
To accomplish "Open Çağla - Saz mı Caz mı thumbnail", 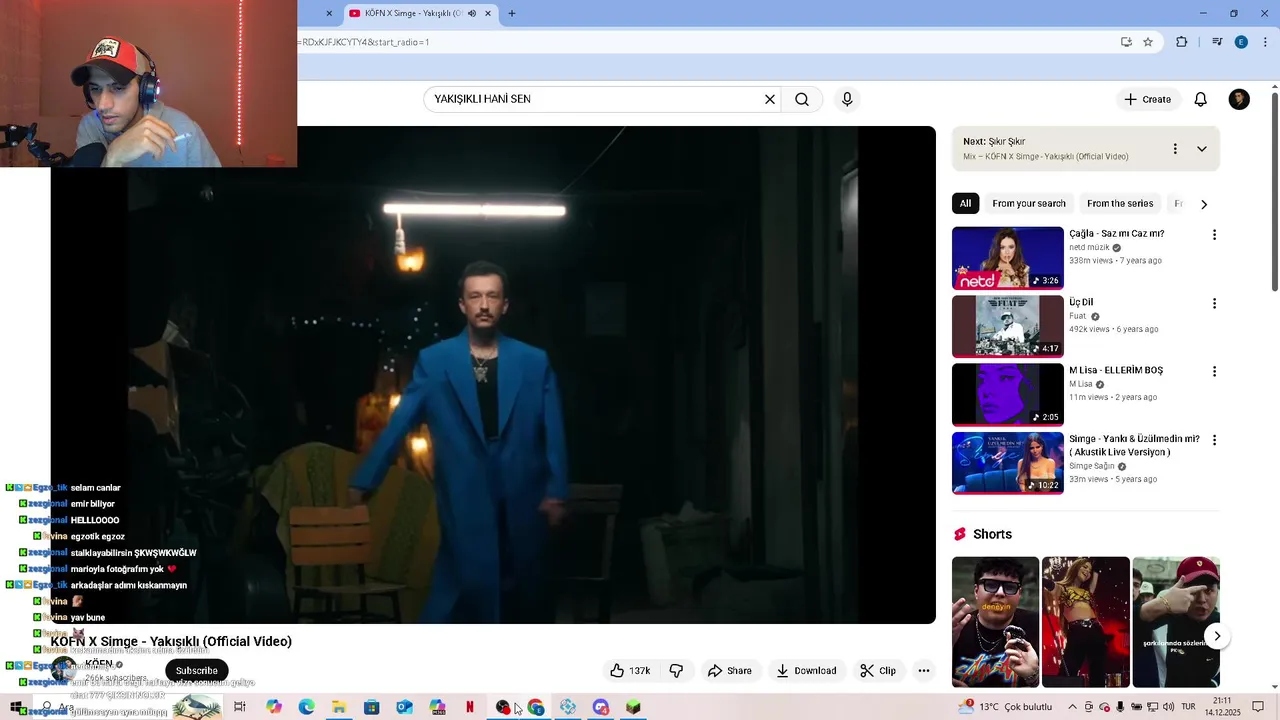I will [x=1007, y=258].
